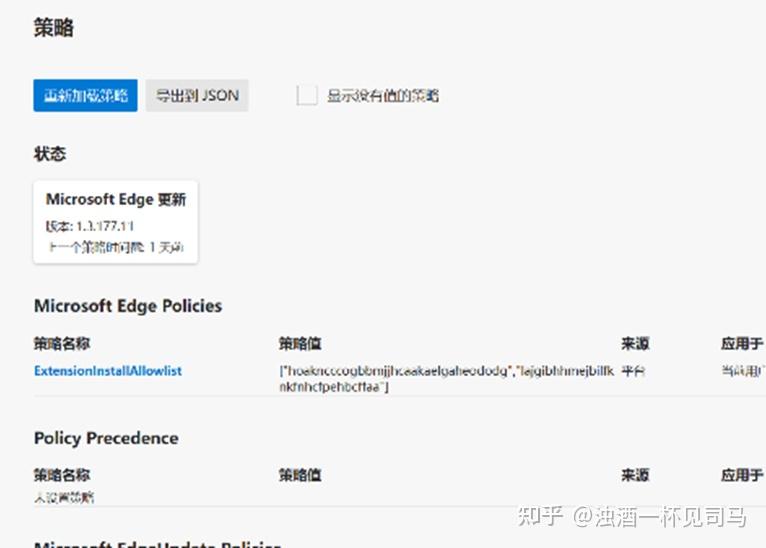Click 策略值 column header under Policy Precedence
The image size is (766, 548).
(x=300, y=475)
